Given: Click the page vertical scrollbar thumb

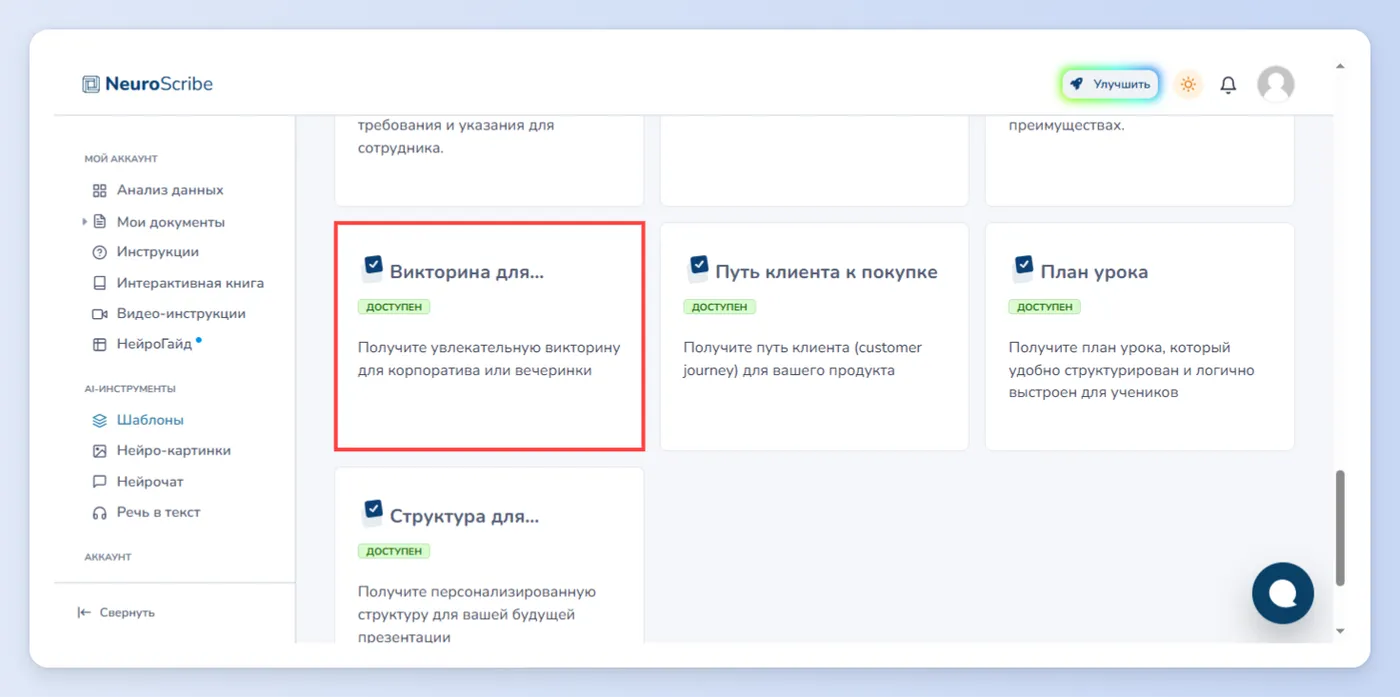Looking at the screenshot, I should pyautogui.click(x=1340, y=530).
